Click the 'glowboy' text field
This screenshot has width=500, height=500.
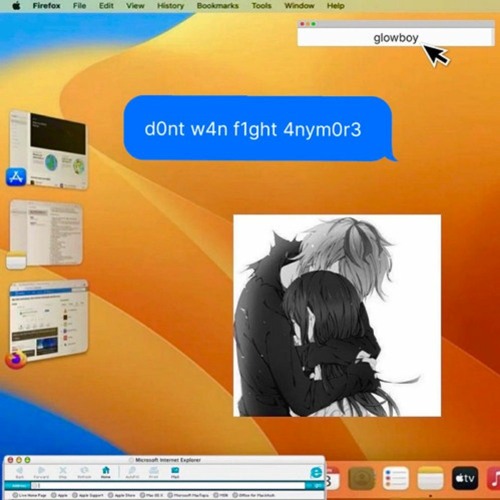(x=396, y=37)
